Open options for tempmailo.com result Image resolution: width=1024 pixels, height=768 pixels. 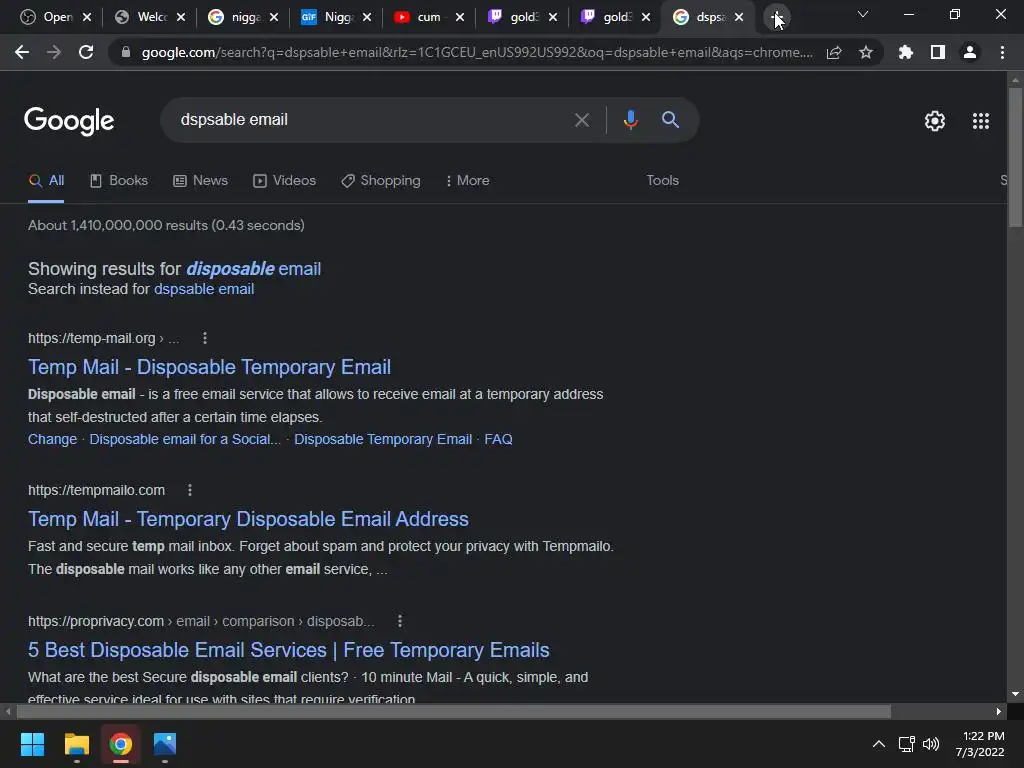point(189,490)
